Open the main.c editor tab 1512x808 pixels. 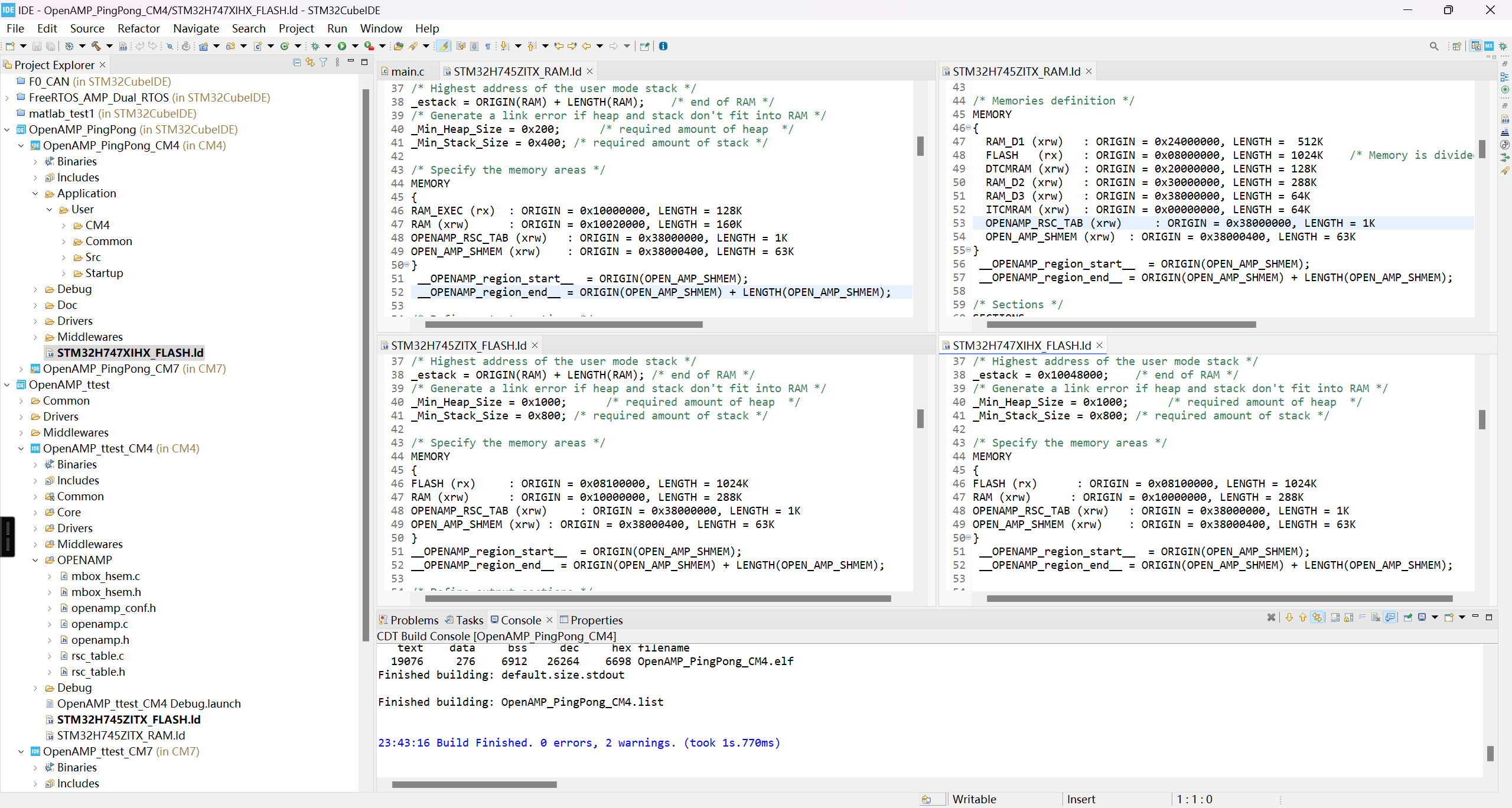408,71
